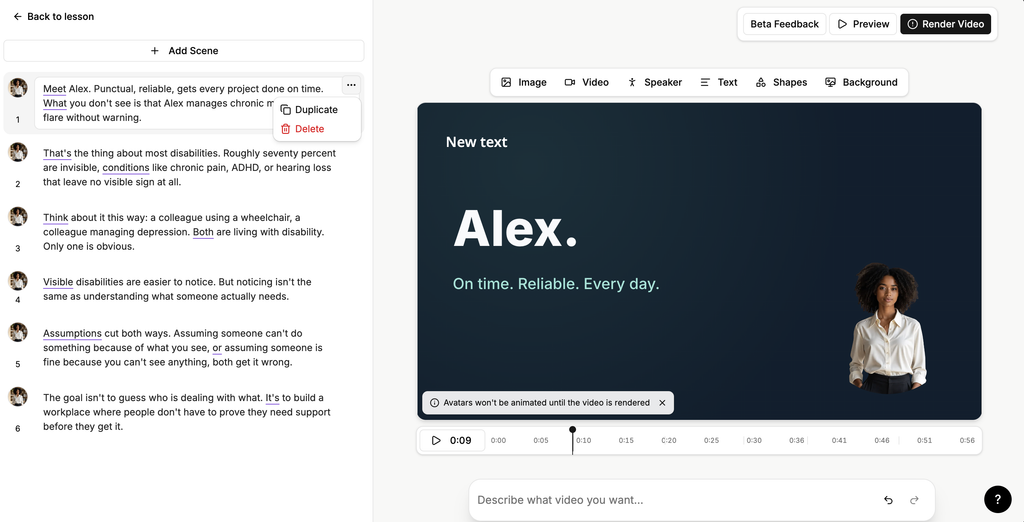The image size is (1024, 522).
Task: Click the undo arrow icon
Action: [888, 500]
